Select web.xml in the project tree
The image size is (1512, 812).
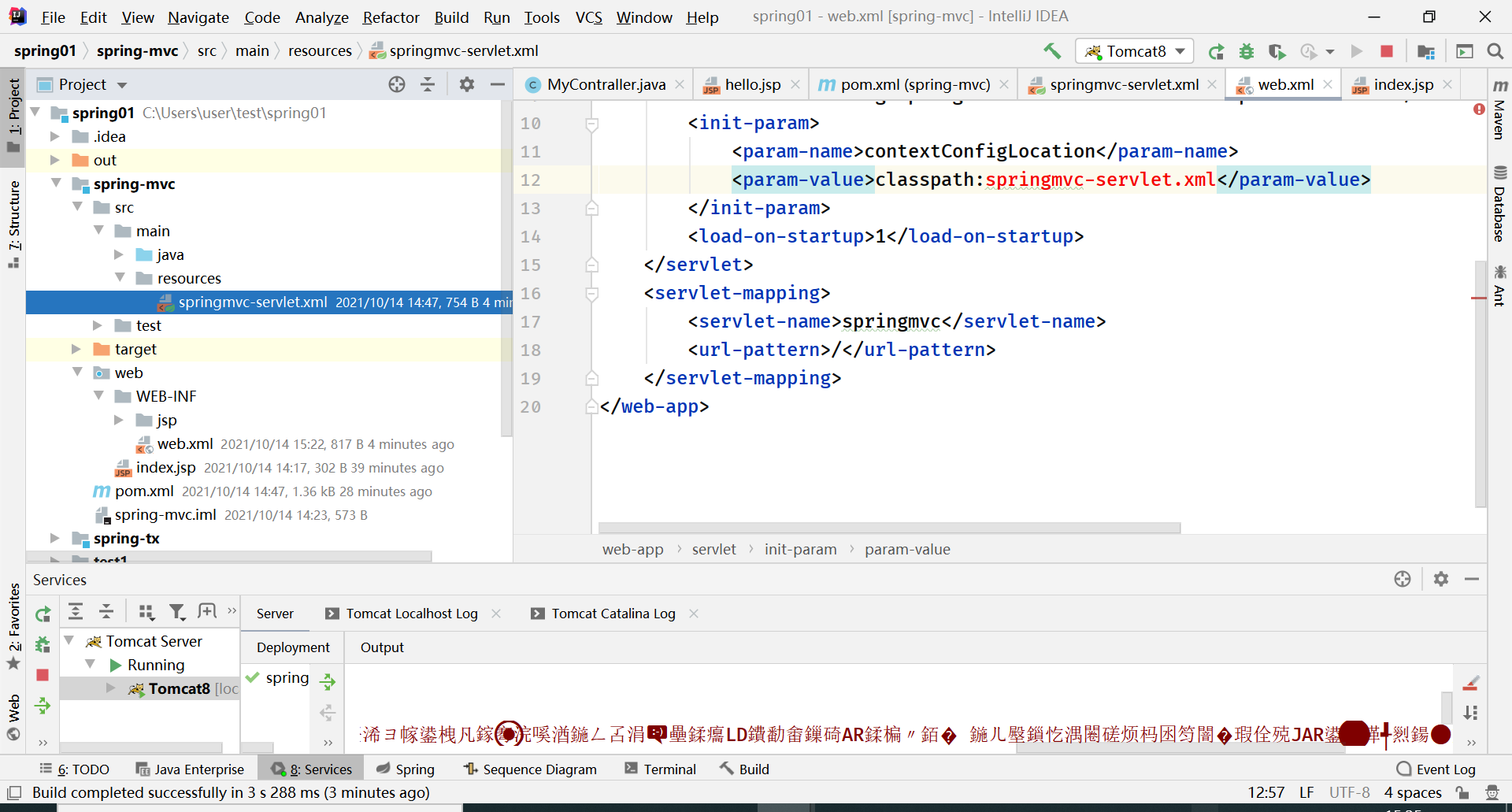(185, 443)
